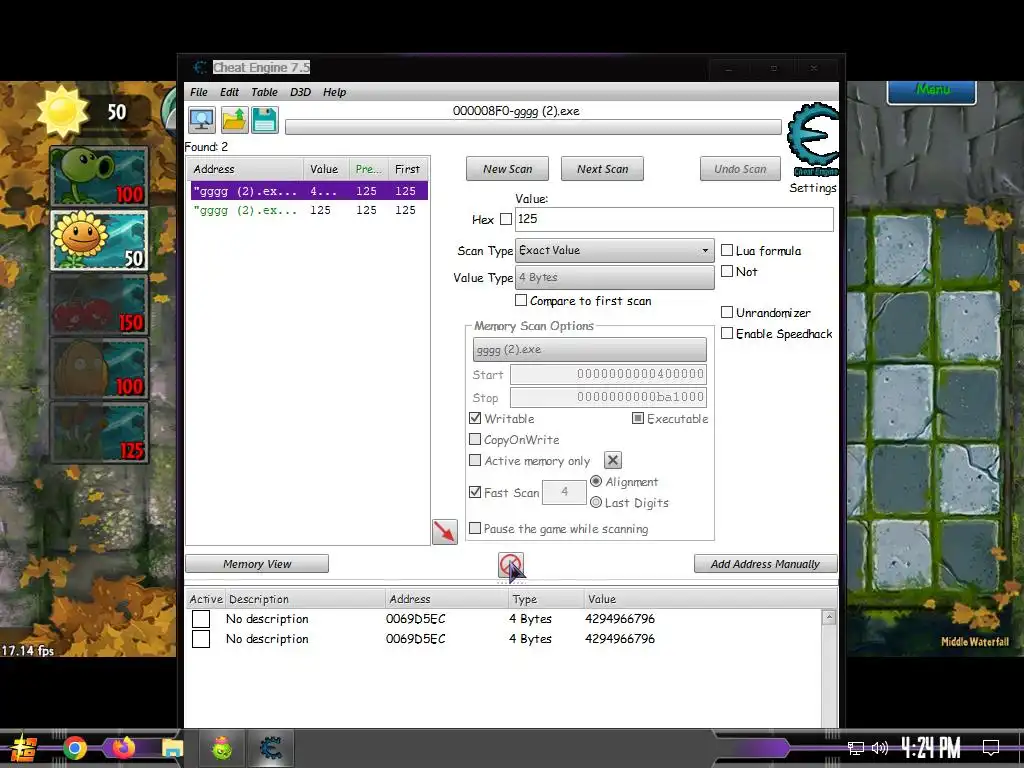Screen dimensions: 1024x768
Task: Click the X button beside Active memory only
Action: point(613,460)
